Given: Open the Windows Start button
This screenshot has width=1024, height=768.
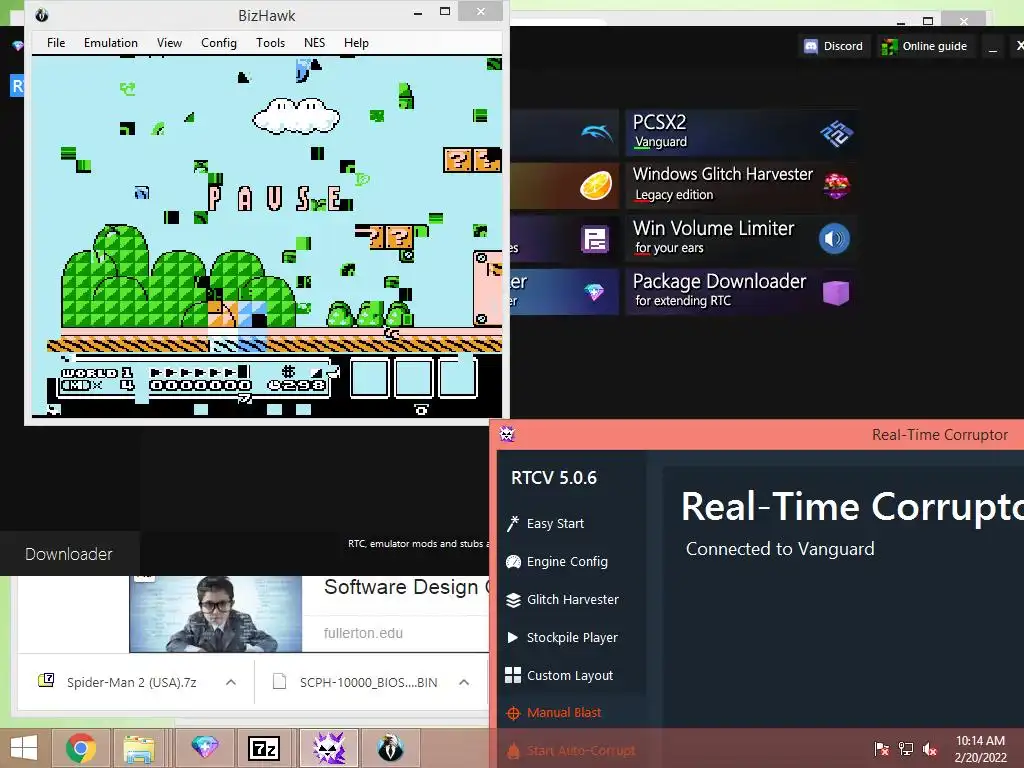Looking at the screenshot, I should click(x=24, y=748).
